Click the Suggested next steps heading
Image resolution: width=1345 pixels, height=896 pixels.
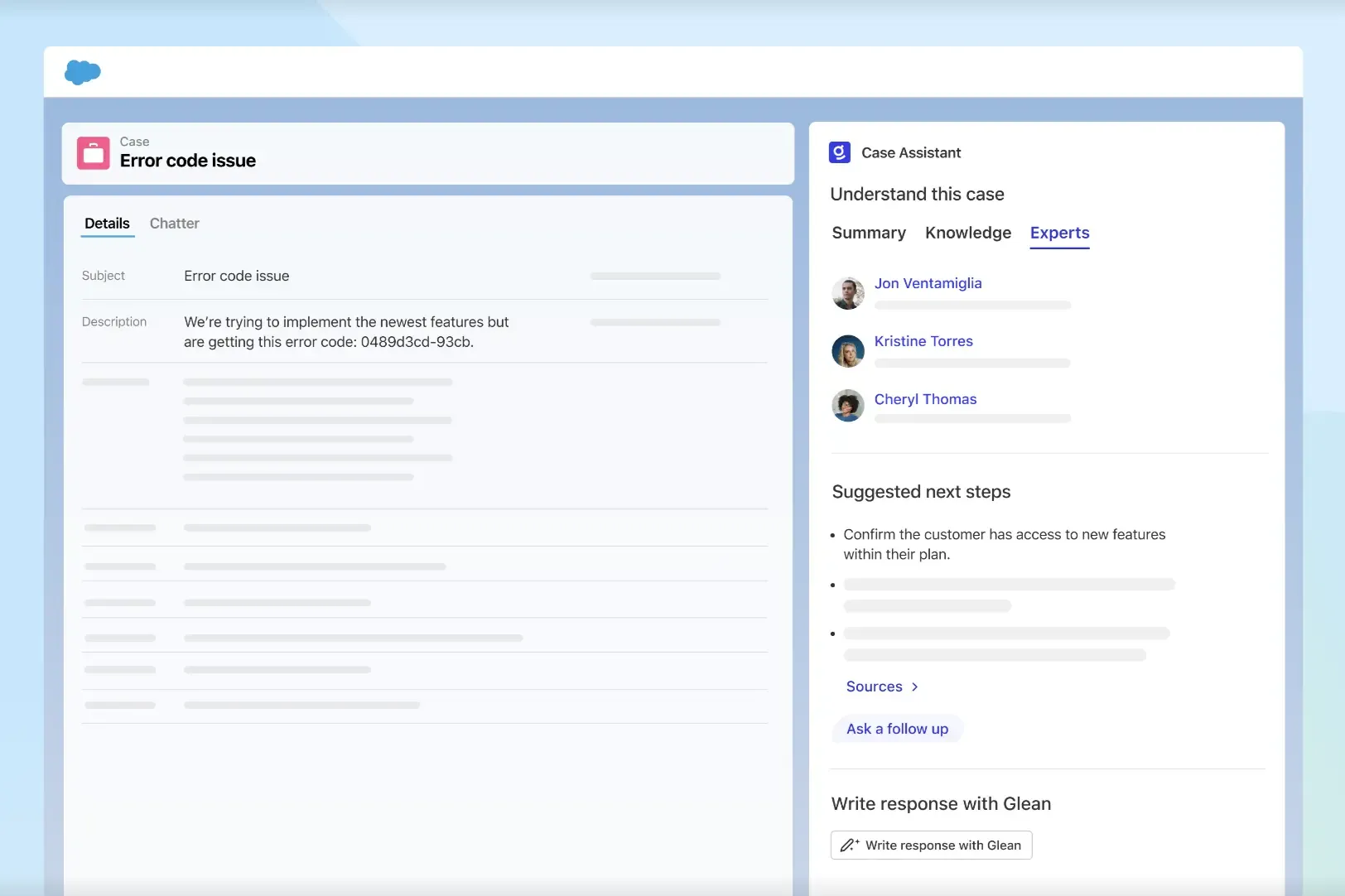tap(922, 492)
